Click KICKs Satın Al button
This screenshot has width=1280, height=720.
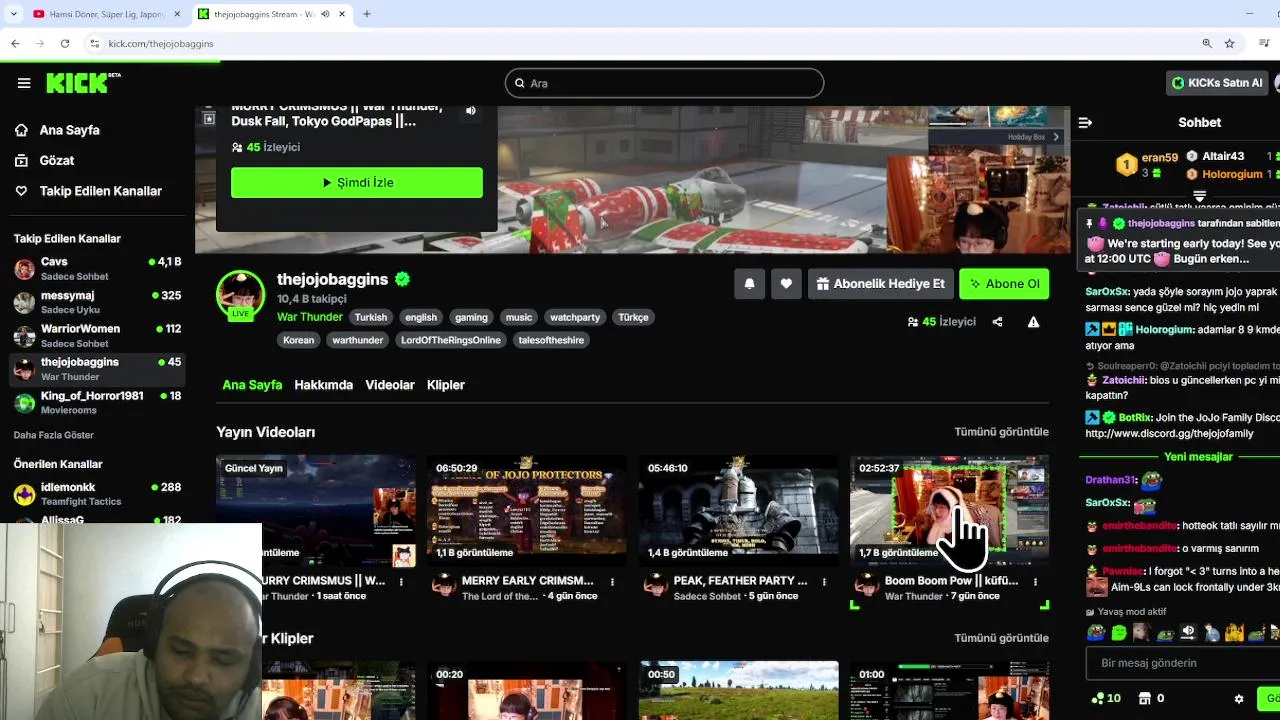click(x=1217, y=83)
